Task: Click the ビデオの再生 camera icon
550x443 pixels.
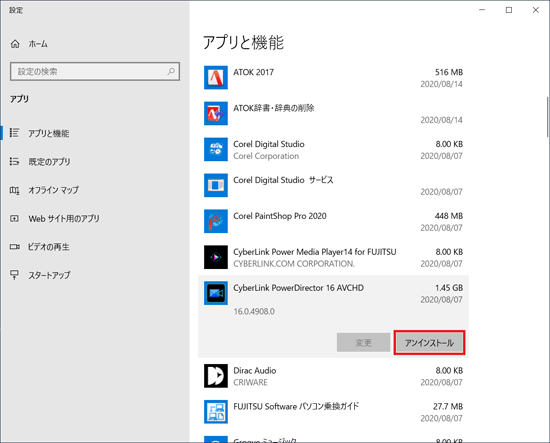Action: tap(14, 247)
